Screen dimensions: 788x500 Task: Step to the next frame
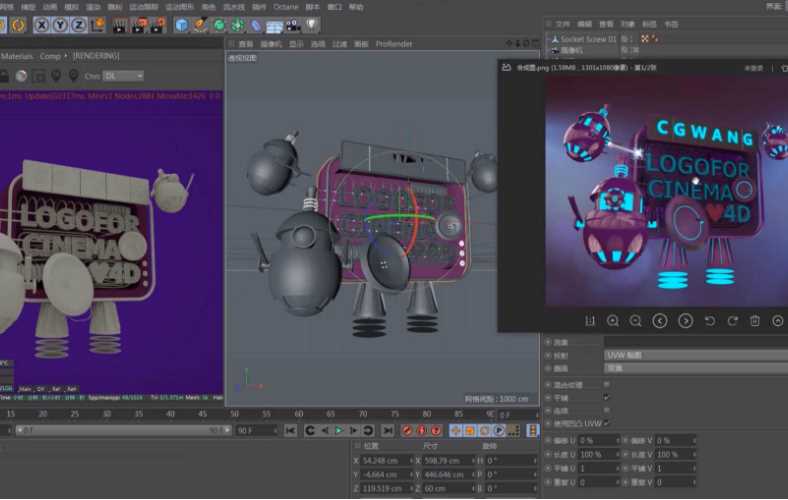(x=353, y=430)
